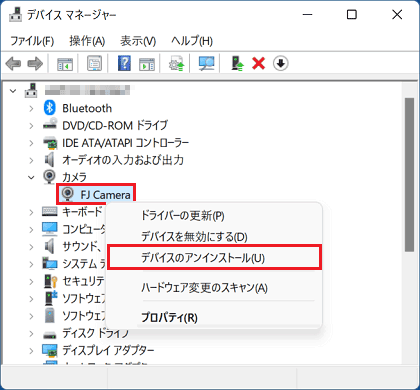Click the DVD/CD-ROM drive icon
The width and height of the screenshot is (420, 390).
pyautogui.click(x=50, y=125)
